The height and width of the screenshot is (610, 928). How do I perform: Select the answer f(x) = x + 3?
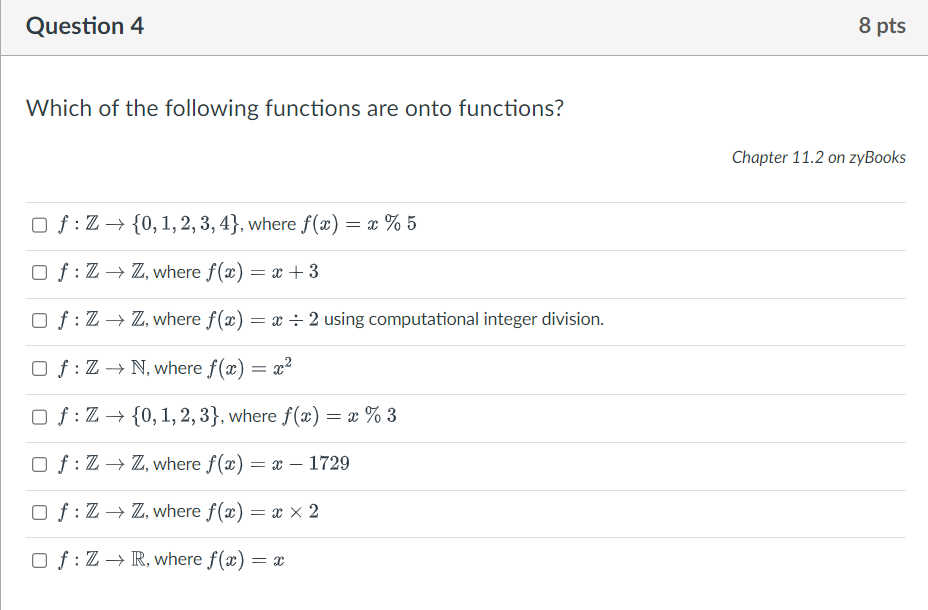(39, 271)
